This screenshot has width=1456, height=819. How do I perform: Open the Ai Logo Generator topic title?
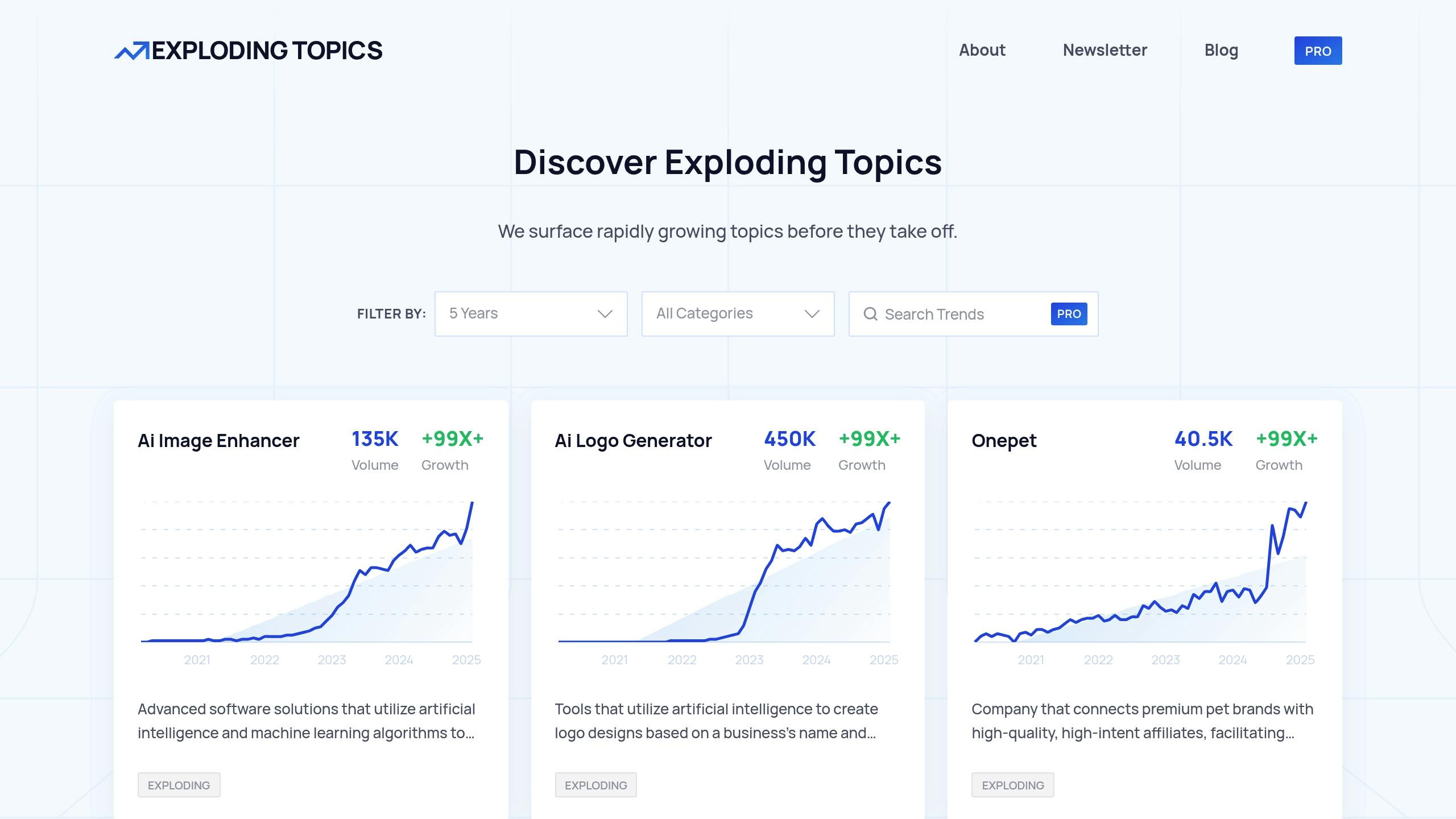[633, 441]
